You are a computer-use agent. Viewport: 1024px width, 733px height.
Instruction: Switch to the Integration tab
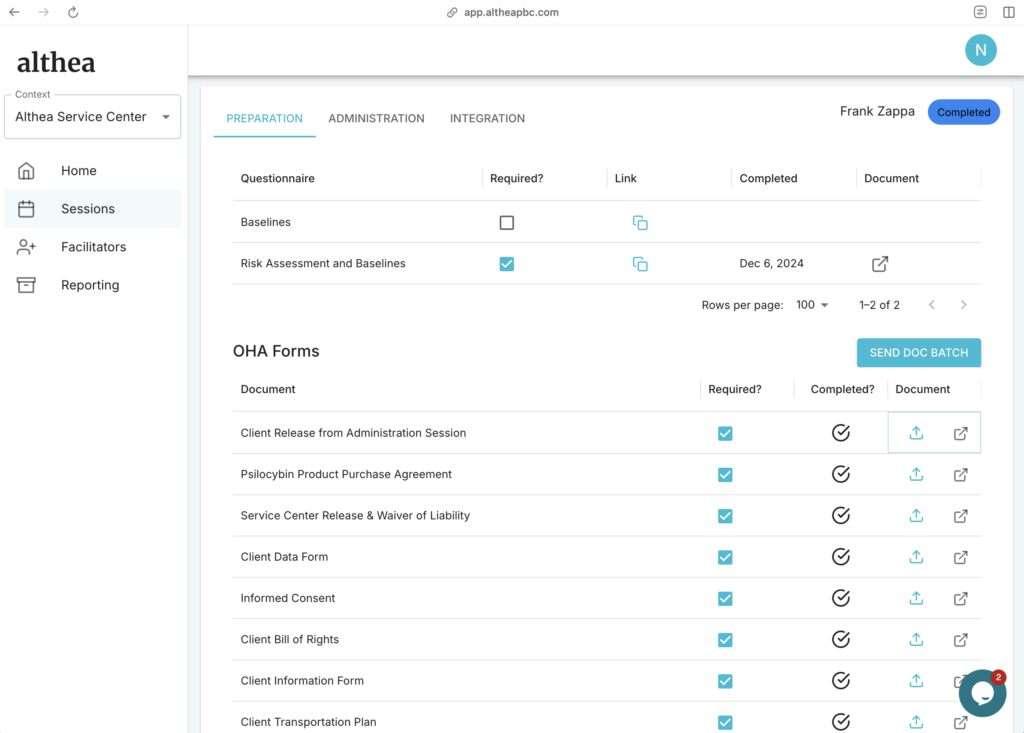point(487,118)
